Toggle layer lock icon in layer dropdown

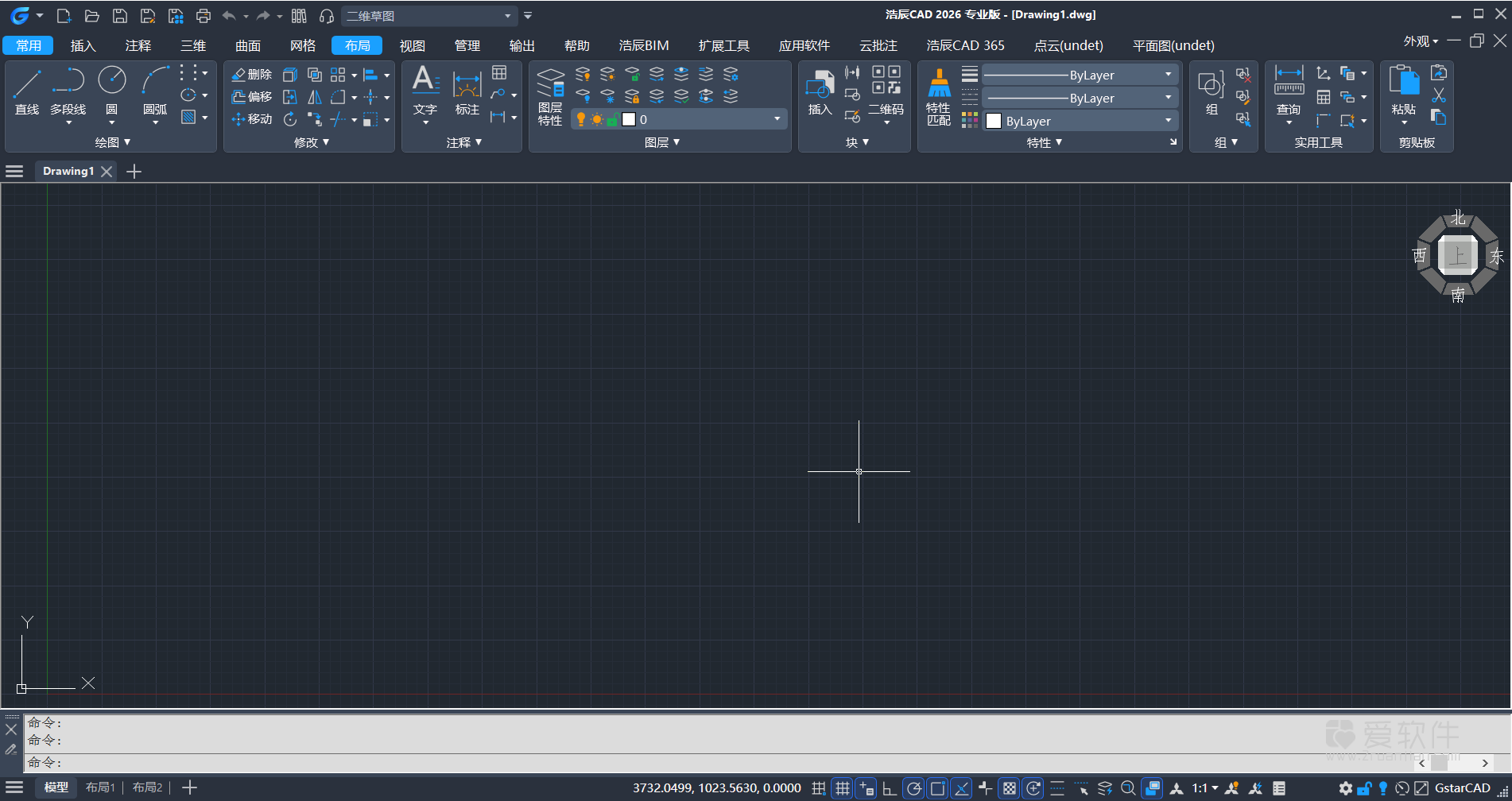click(612, 119)
